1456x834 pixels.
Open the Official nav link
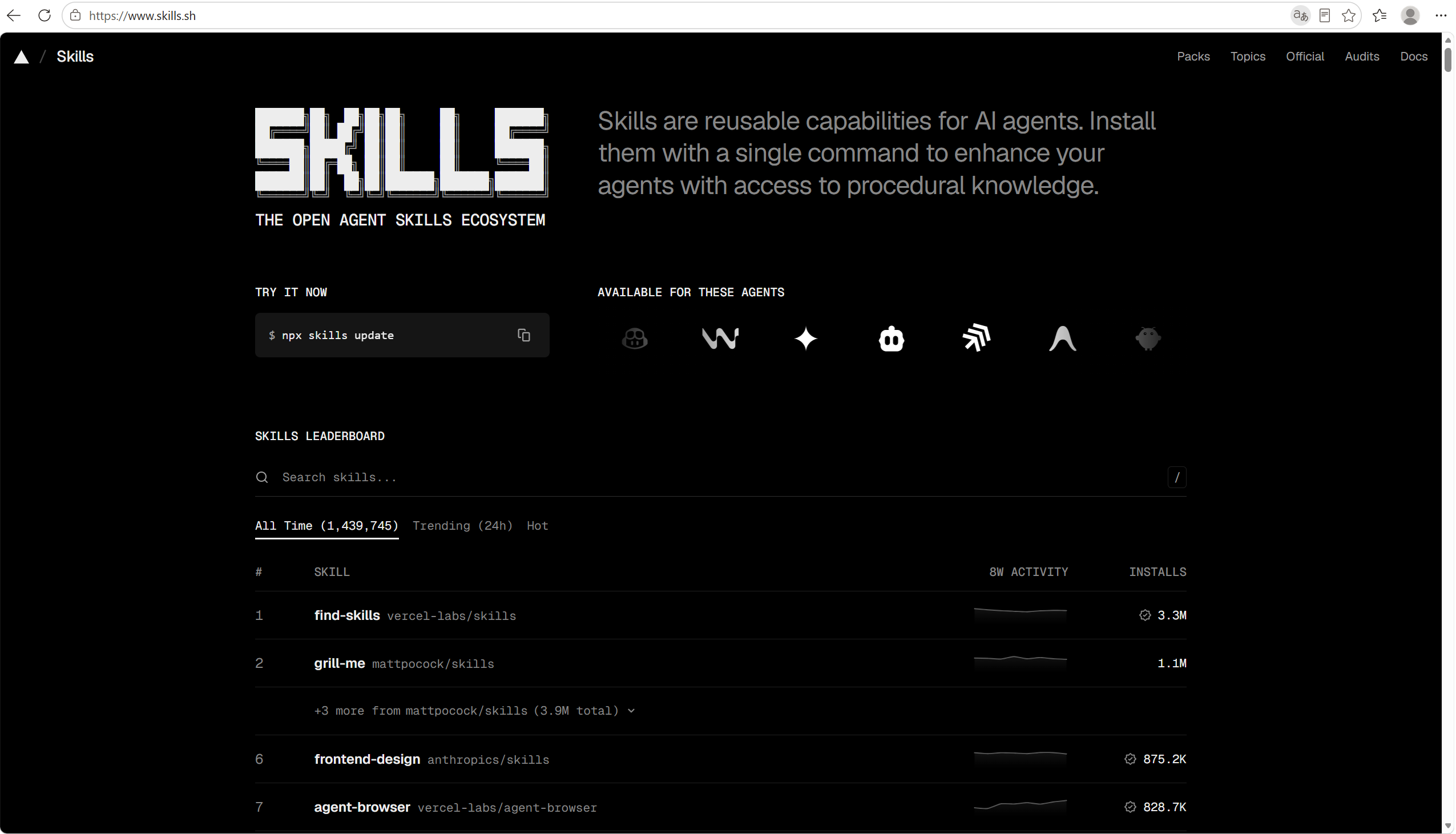click(1305, 57)
